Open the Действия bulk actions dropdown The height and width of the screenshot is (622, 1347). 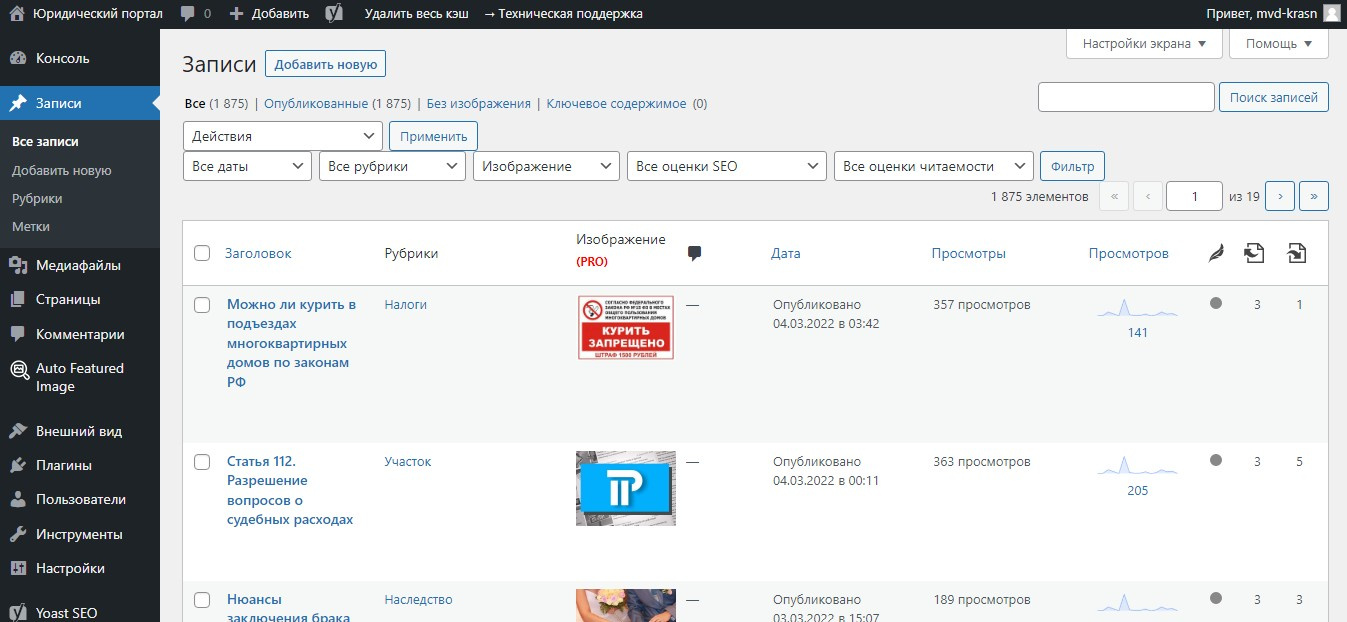point(283,136)
